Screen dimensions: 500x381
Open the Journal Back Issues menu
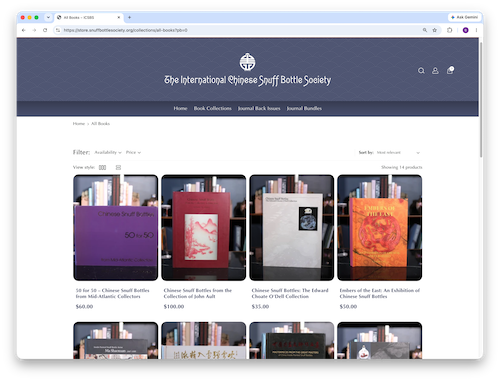[259, 108]
